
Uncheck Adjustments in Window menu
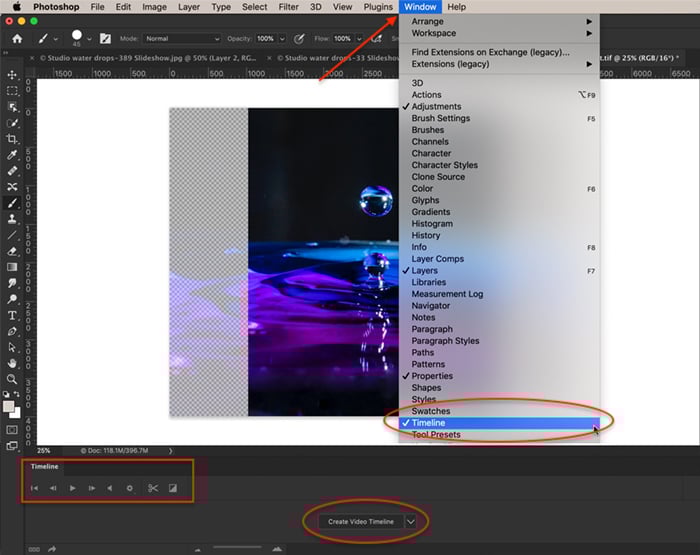click(499, 106)
